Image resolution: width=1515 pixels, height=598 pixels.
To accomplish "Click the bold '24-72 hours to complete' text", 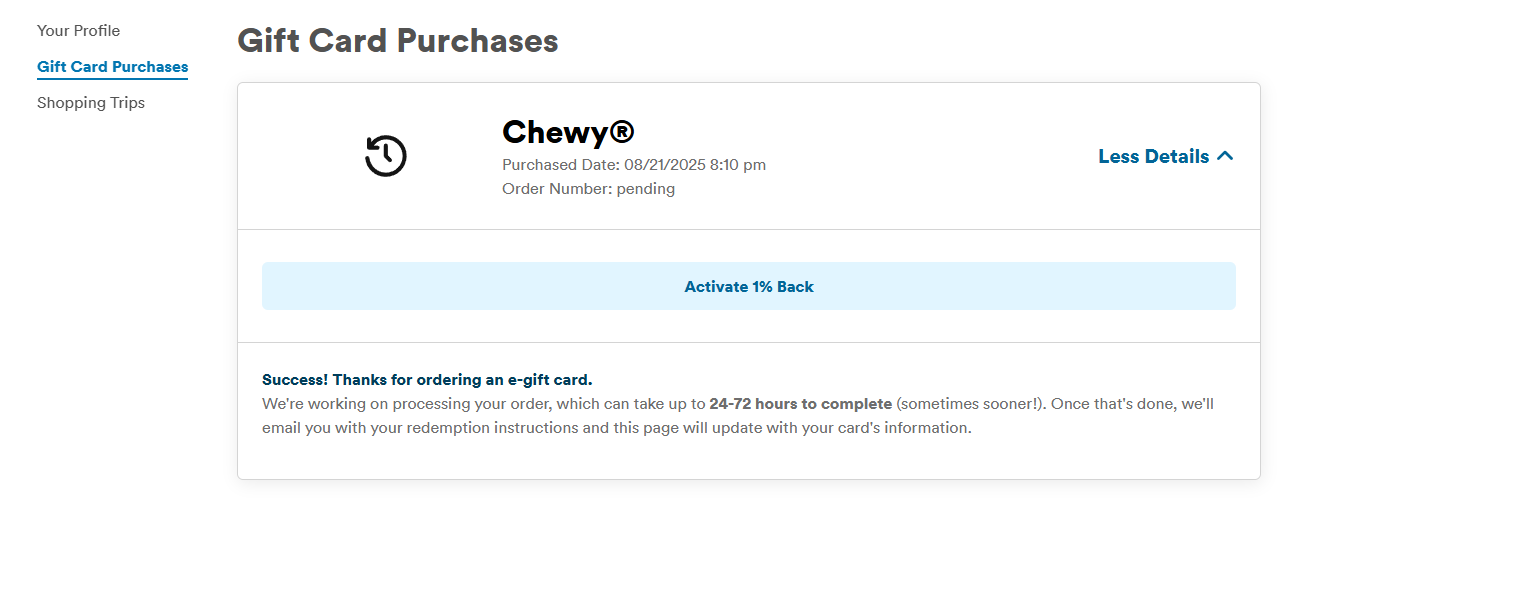I will 800,404.
